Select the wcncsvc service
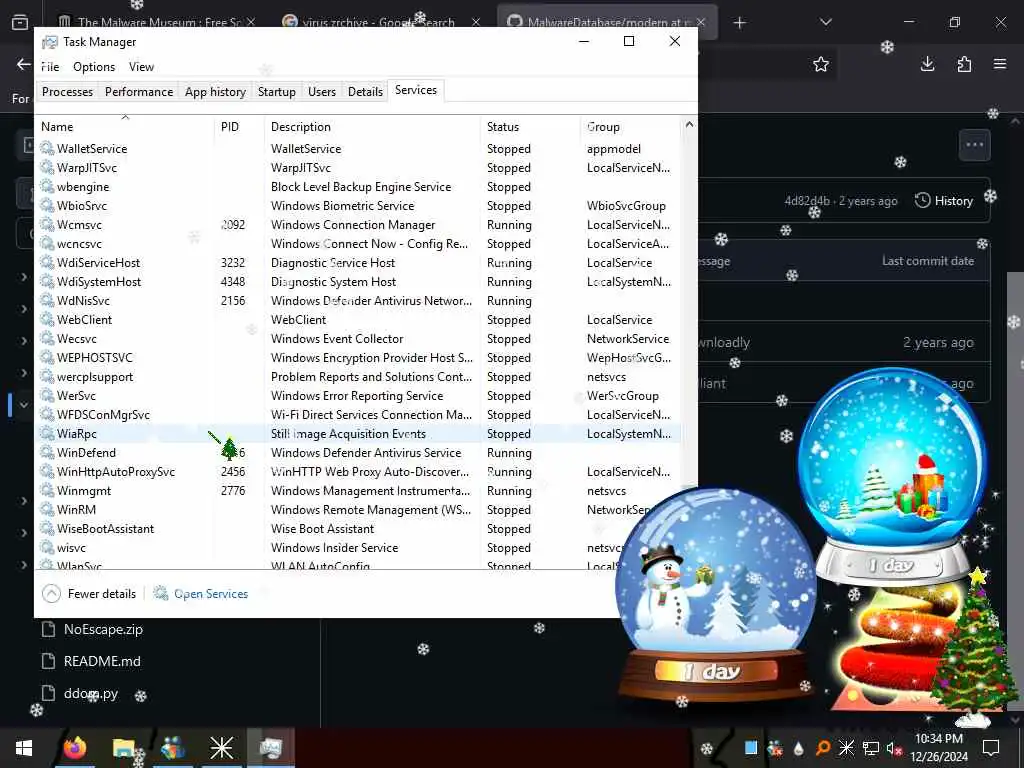Viewport: 1024px width, 768px height. point(358,244)
